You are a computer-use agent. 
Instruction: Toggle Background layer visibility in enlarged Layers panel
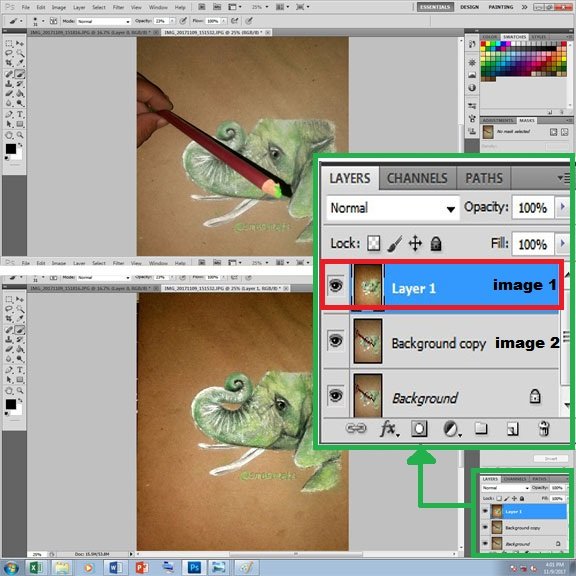coord(335,396)
